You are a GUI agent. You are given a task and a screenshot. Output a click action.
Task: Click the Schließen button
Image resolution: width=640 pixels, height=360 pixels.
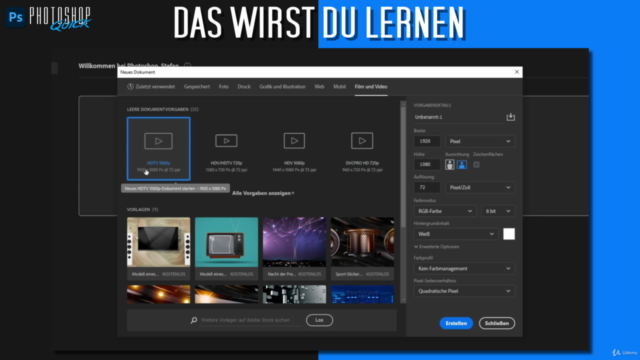click(x=497, y=323)
